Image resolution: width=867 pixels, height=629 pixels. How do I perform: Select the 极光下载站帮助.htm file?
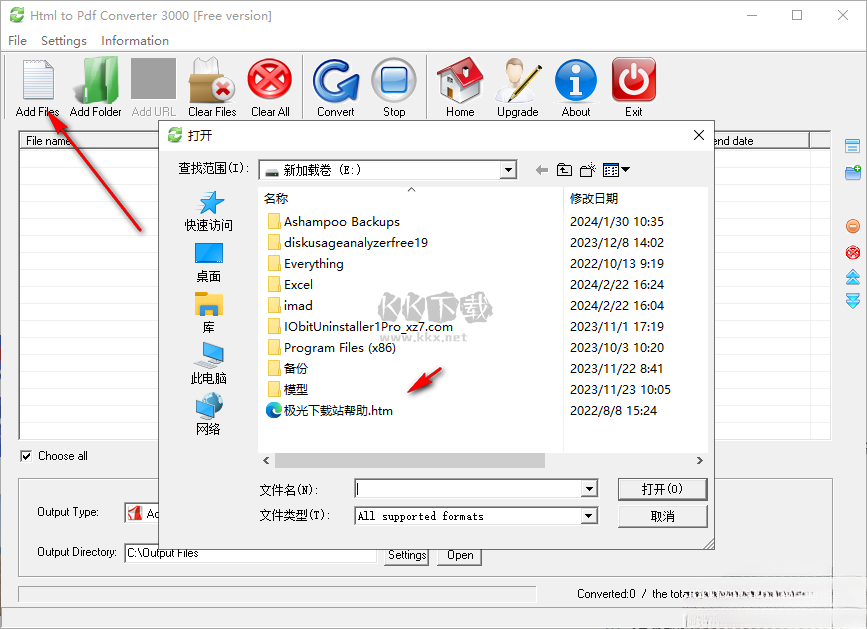tap(338, 410)
